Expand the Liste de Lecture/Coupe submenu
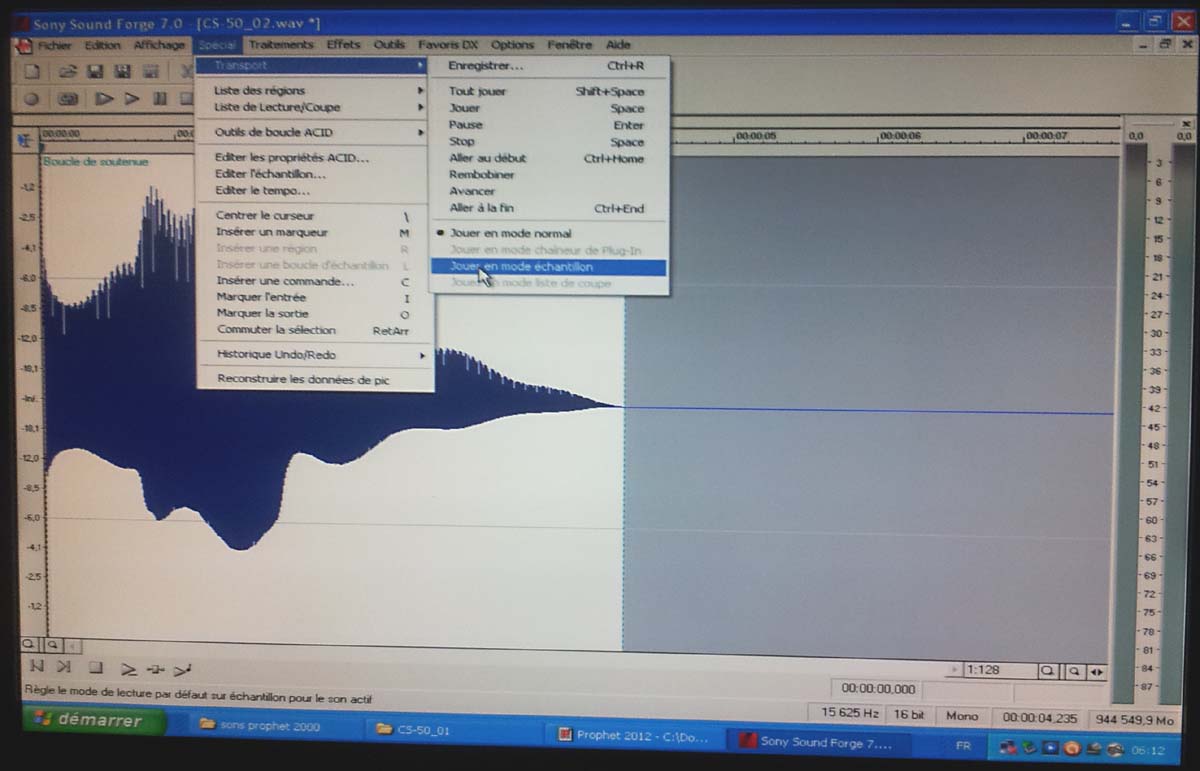The width and height of the screenshot is (1200, 771). (x=314, y=107)
